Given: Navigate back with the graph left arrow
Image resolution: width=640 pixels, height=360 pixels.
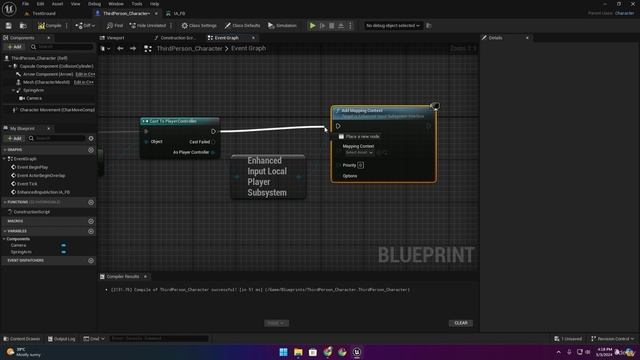Looking at the screenshot, I should tap(120, 49).
